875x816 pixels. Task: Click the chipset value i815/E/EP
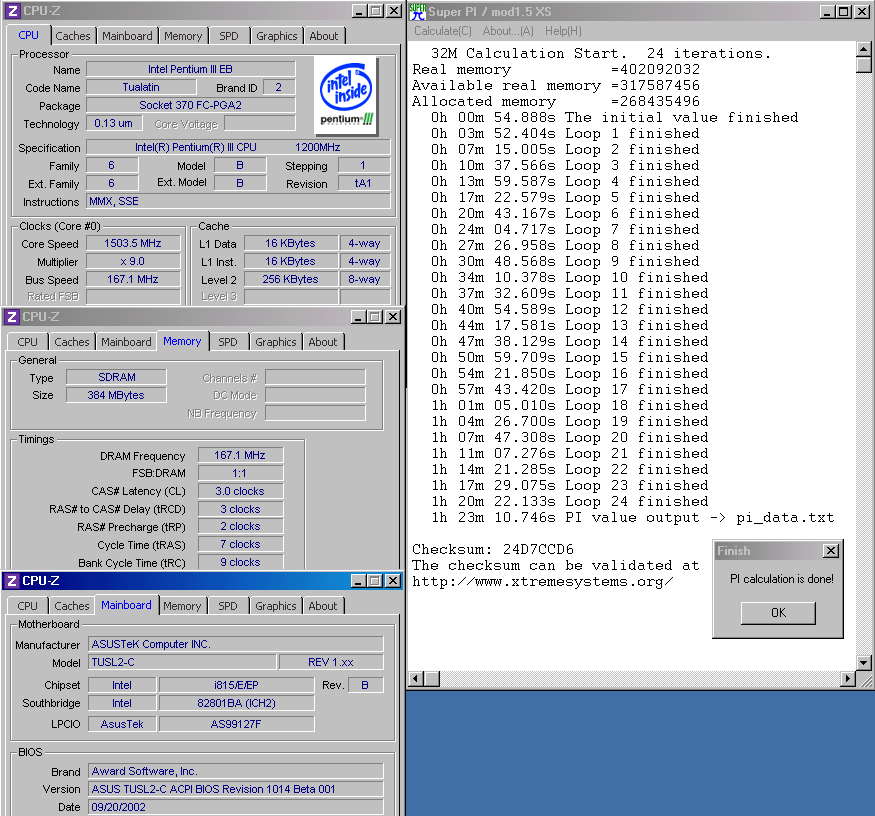pyautogui.click(x=237, y=685)
